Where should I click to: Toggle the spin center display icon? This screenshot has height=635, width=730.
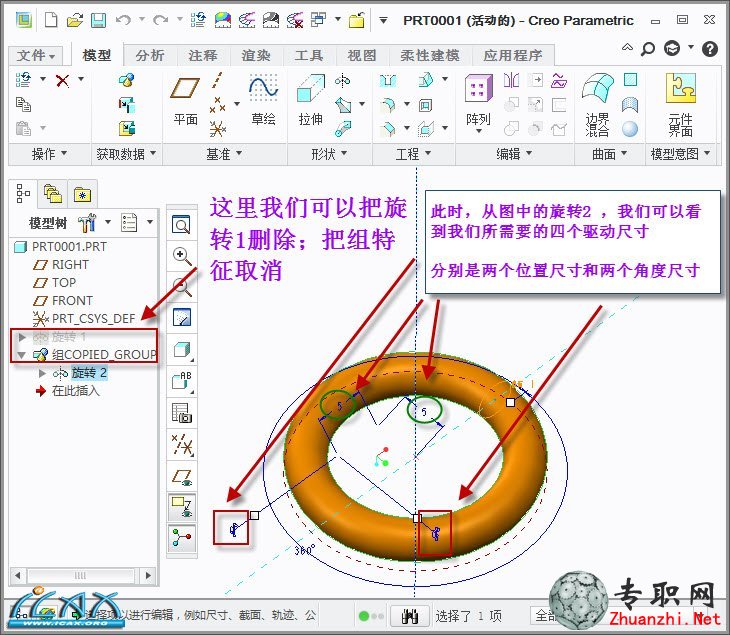(x=182, y=538)
